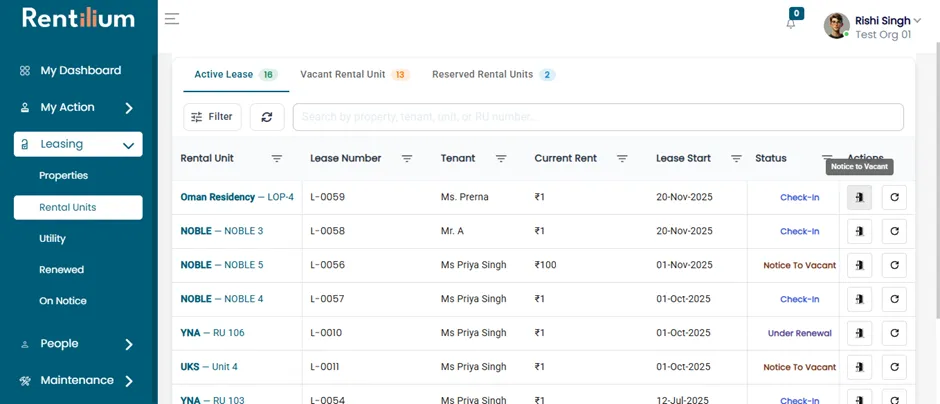Click Notice to Vacant icon for L-0056
The height and width of the screenshot is (404, 940).
pyautogui.click(x=860, y=265)
